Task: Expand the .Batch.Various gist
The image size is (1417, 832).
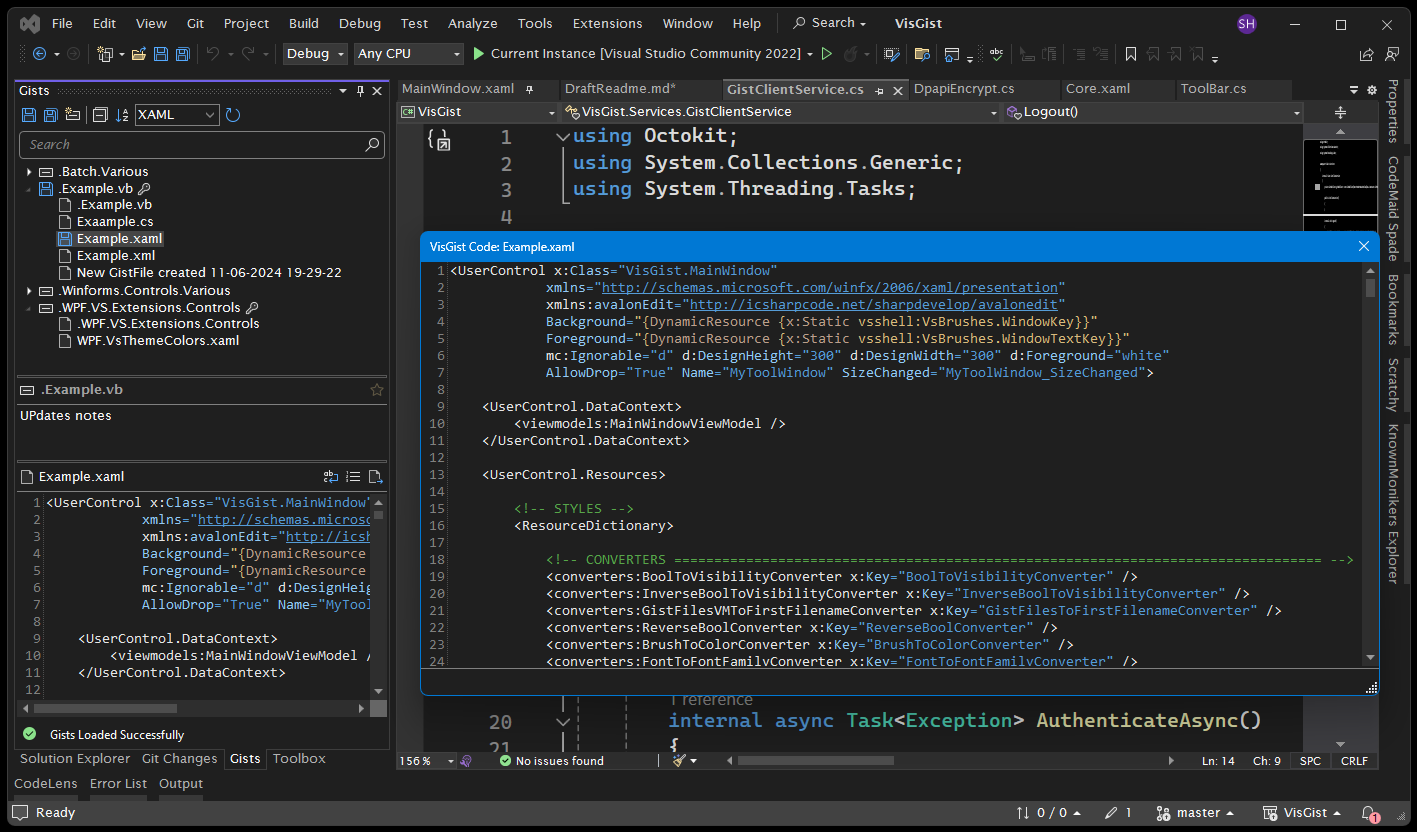Action: click(x=29, y=172)
